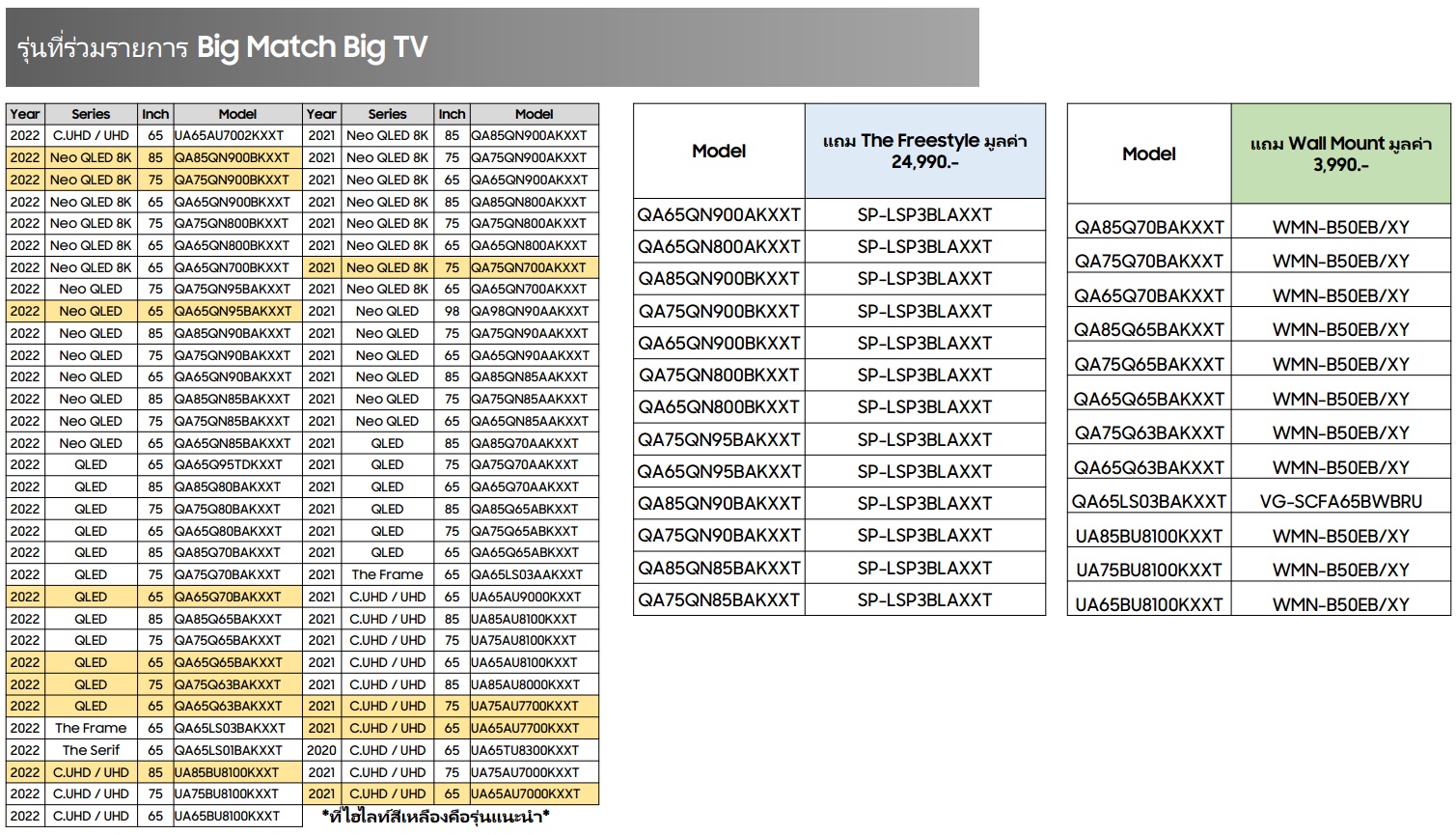The image size is (1456, 835).
Task: Select model QA75Q70AAKXXT
Action: click(534, 464)
